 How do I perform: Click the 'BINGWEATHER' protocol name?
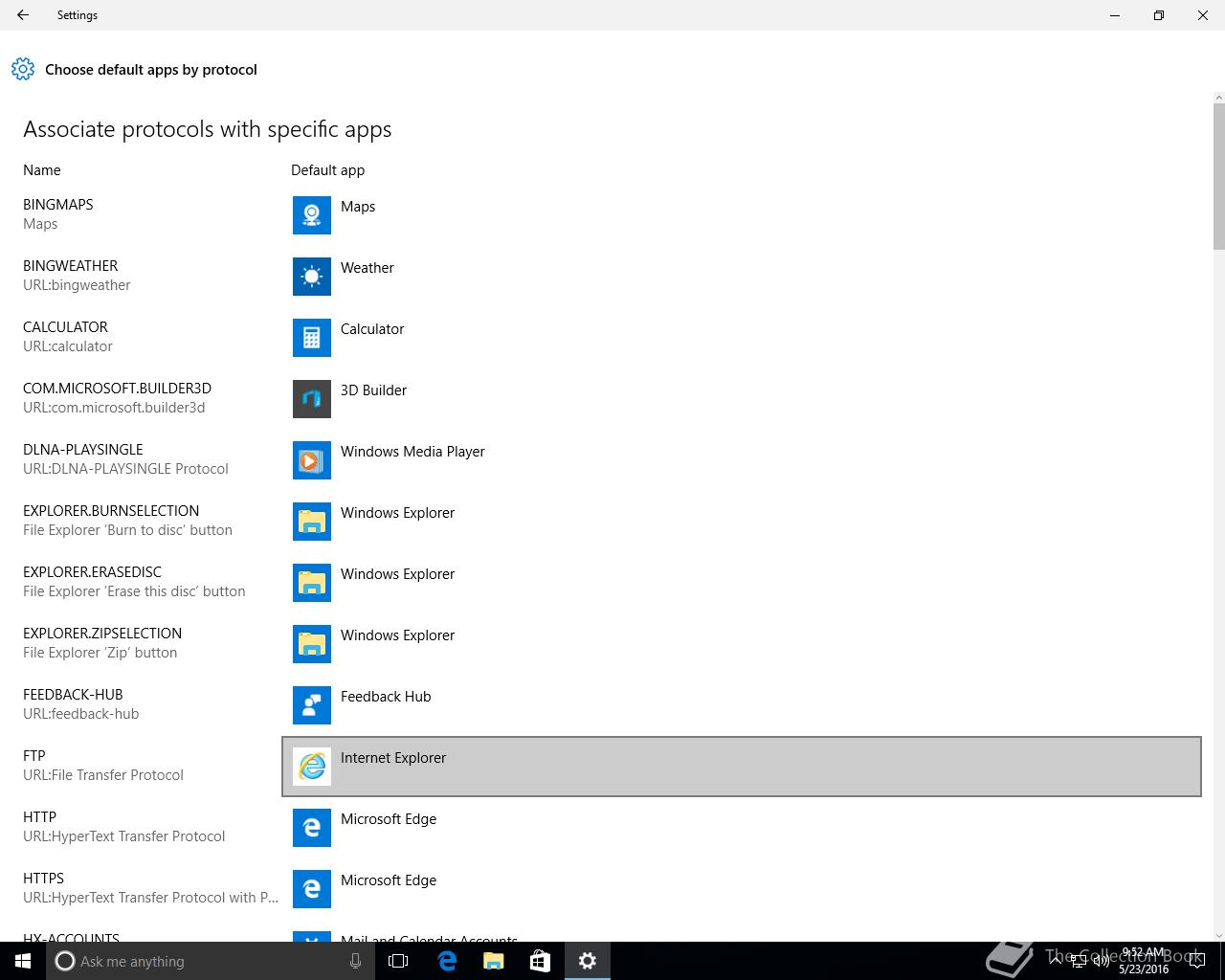click(71, 266)
